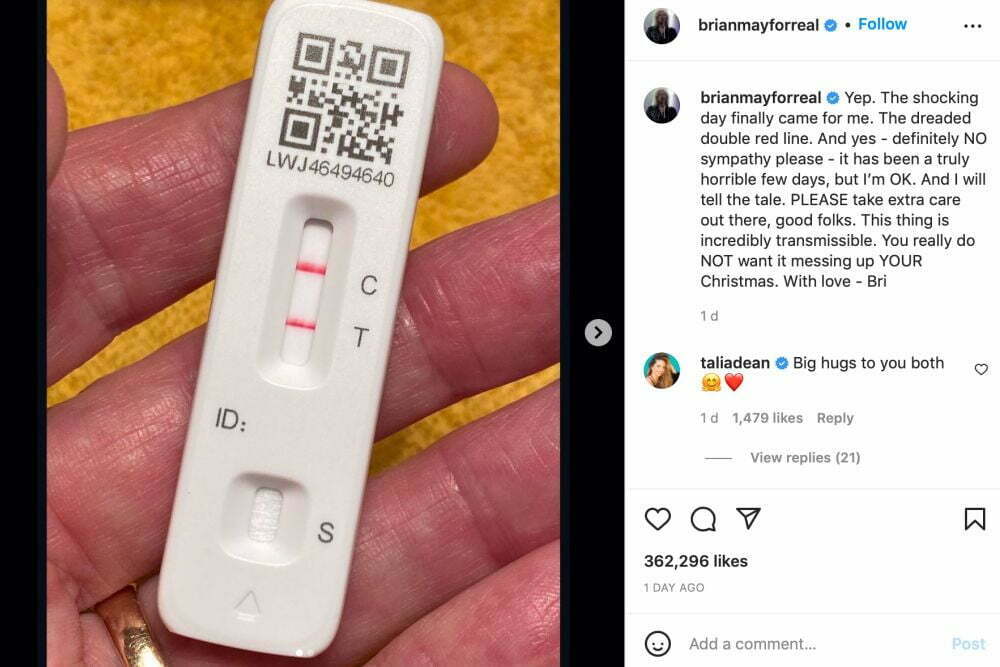
Task: Open comment bubble icon under post
Action: tap(703, 519)
